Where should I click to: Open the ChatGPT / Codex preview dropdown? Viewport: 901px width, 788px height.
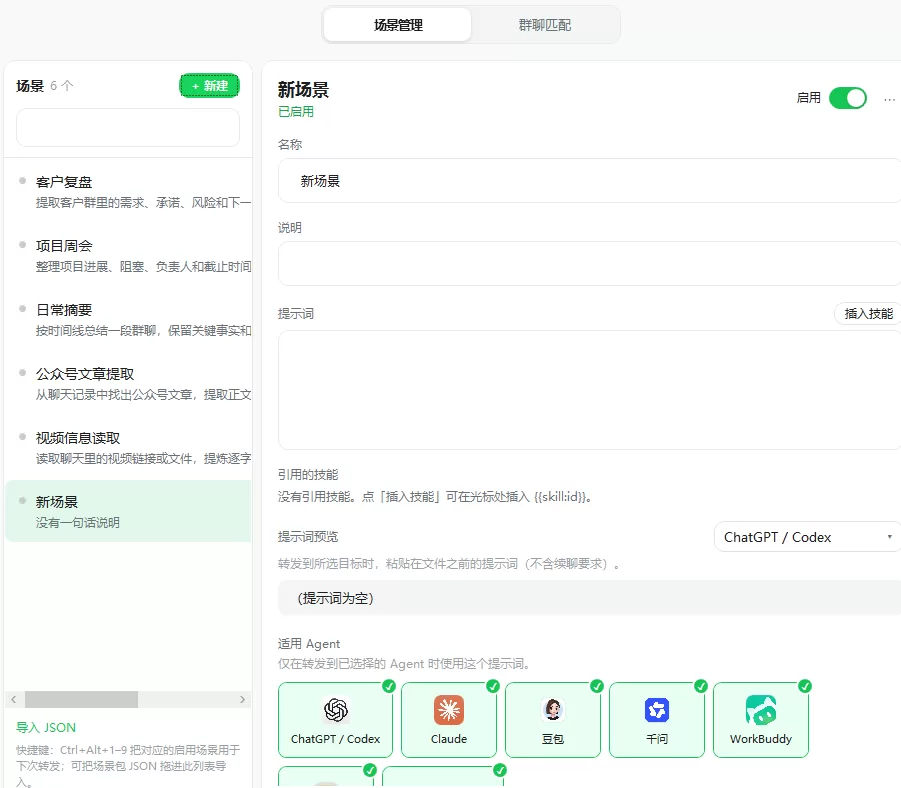point(807,537)
